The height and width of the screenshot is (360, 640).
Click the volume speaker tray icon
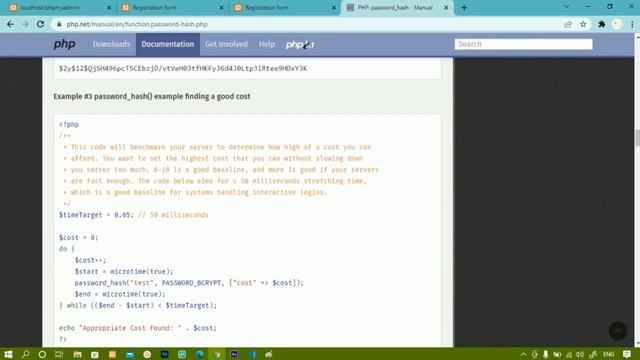click(580, 354)
